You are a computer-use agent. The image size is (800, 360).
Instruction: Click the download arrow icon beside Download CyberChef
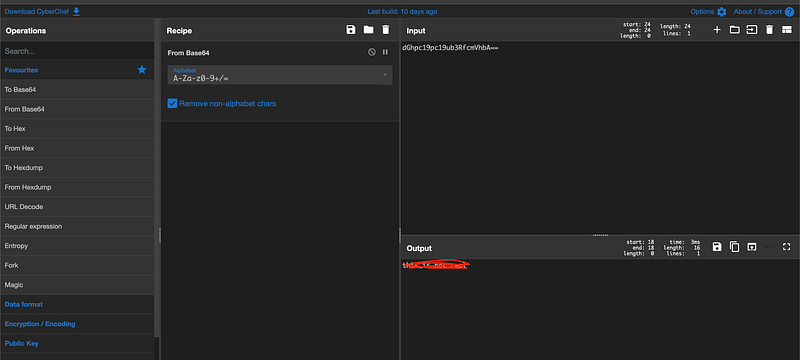76,11
